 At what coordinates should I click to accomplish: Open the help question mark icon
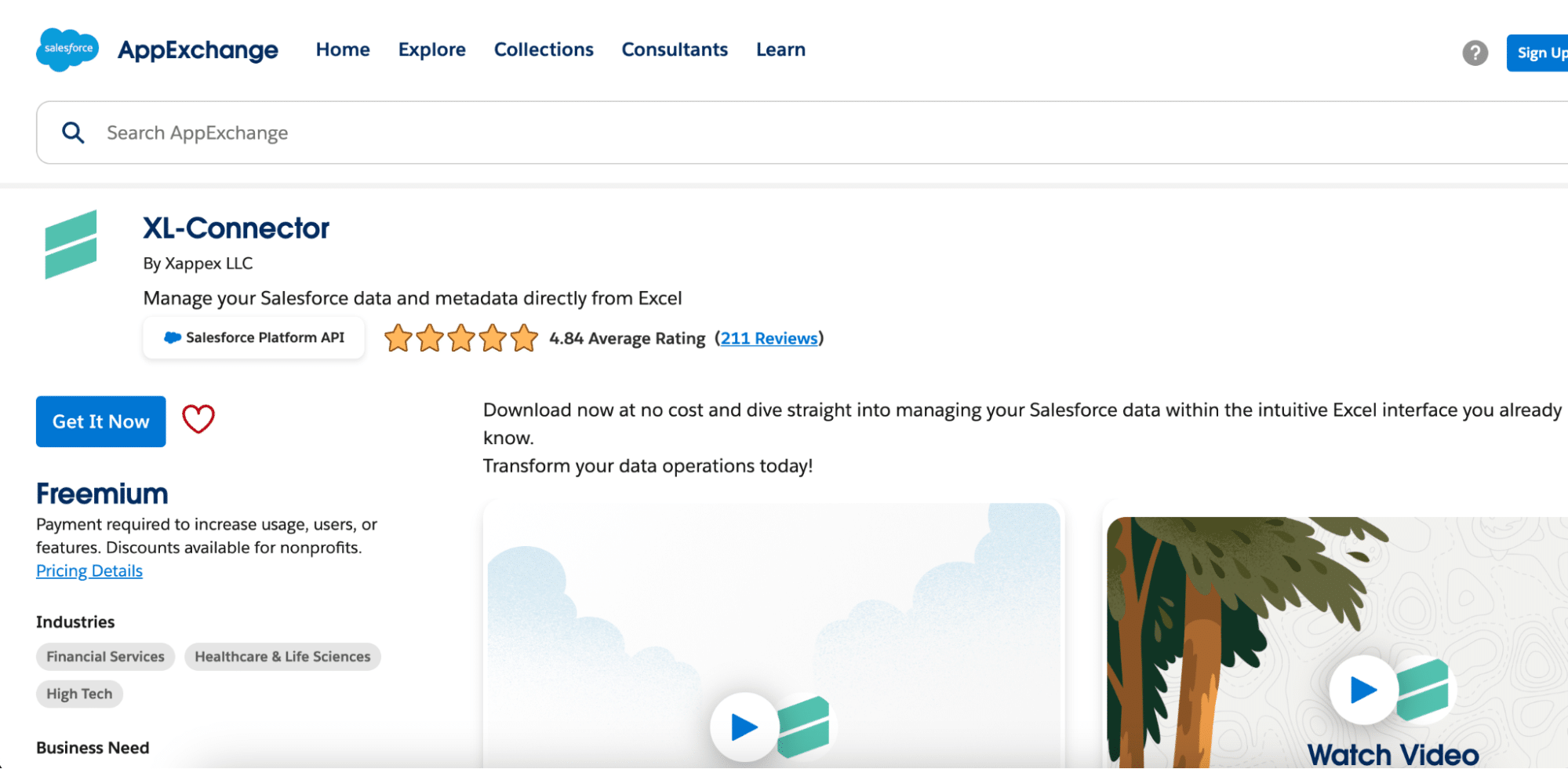(1475, 53)
